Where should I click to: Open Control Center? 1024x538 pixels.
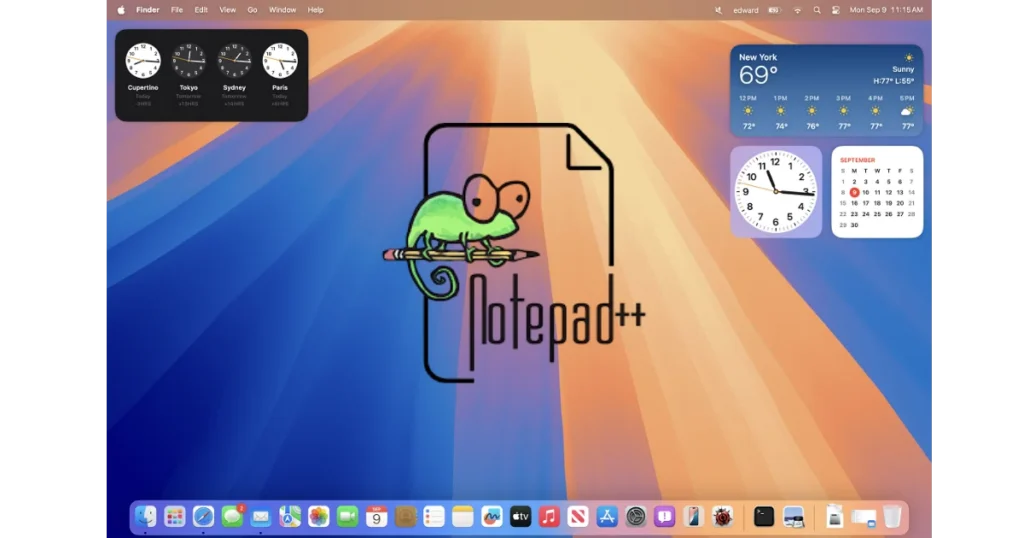click(836, 10)
